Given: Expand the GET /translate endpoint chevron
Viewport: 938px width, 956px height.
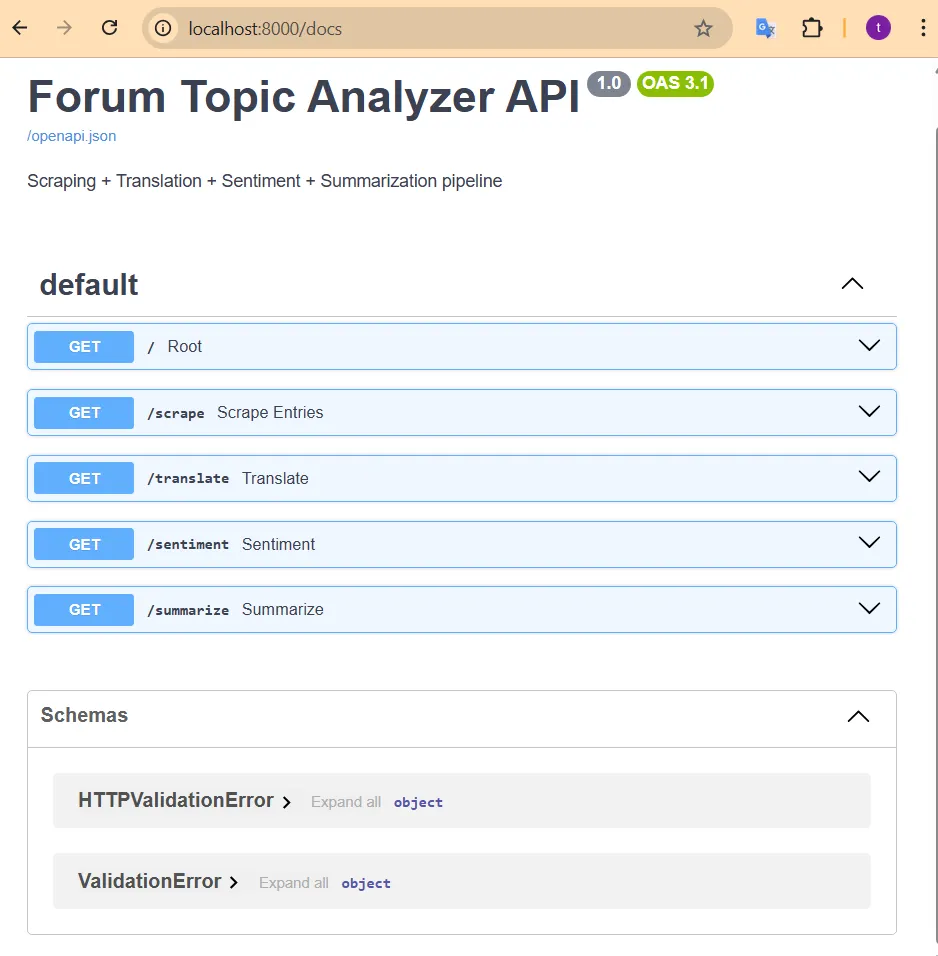Looking at the screenshot, I should tap(869, 478).
